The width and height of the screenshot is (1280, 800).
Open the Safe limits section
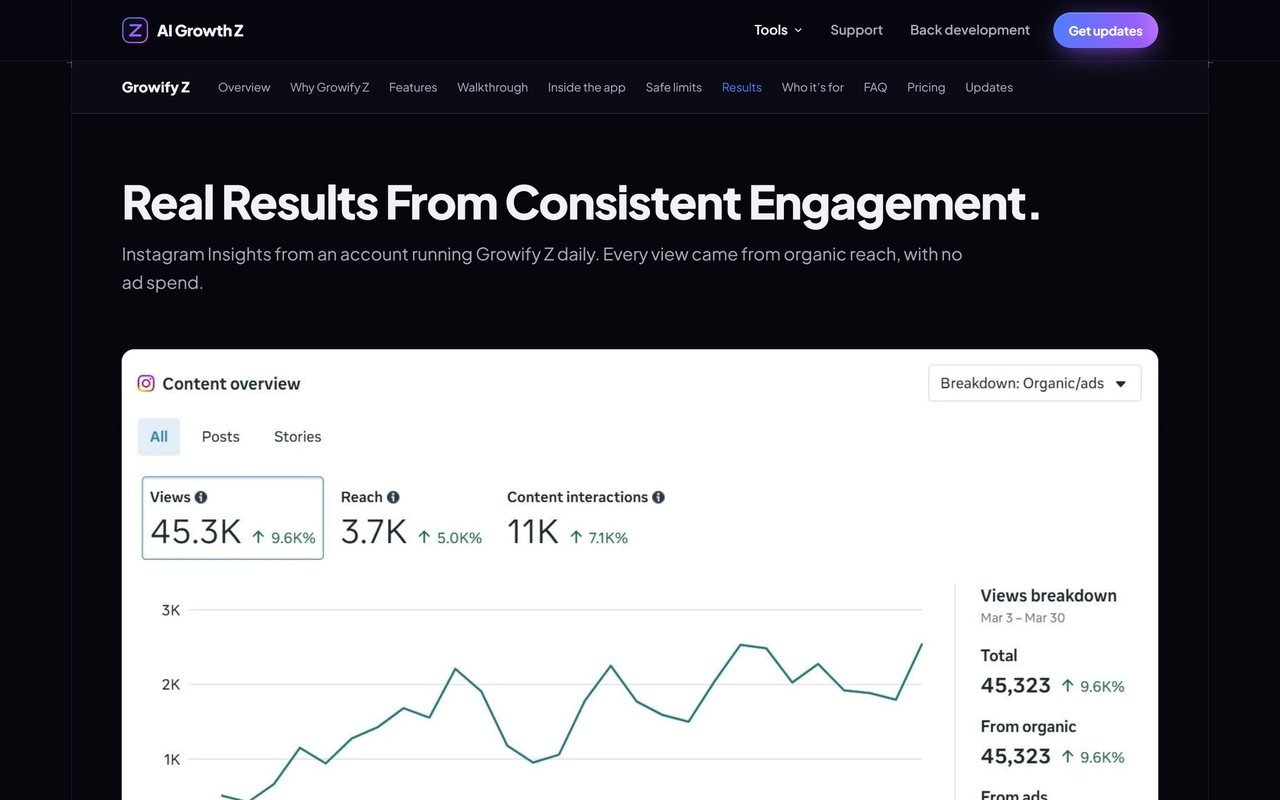(x=674, y=87)
